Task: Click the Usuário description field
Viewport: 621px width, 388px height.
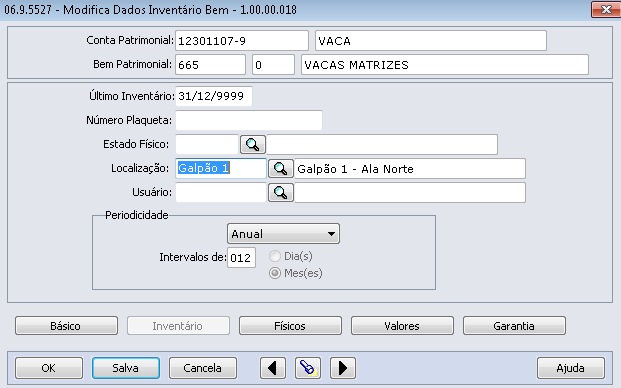Action: (410, 192)
